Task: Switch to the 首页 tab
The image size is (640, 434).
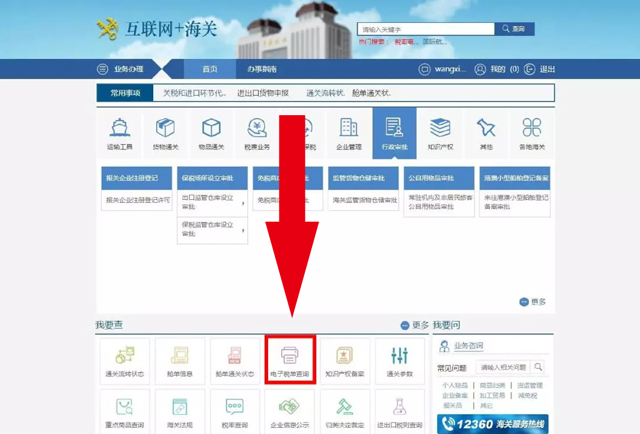Action: click(210, 69)
